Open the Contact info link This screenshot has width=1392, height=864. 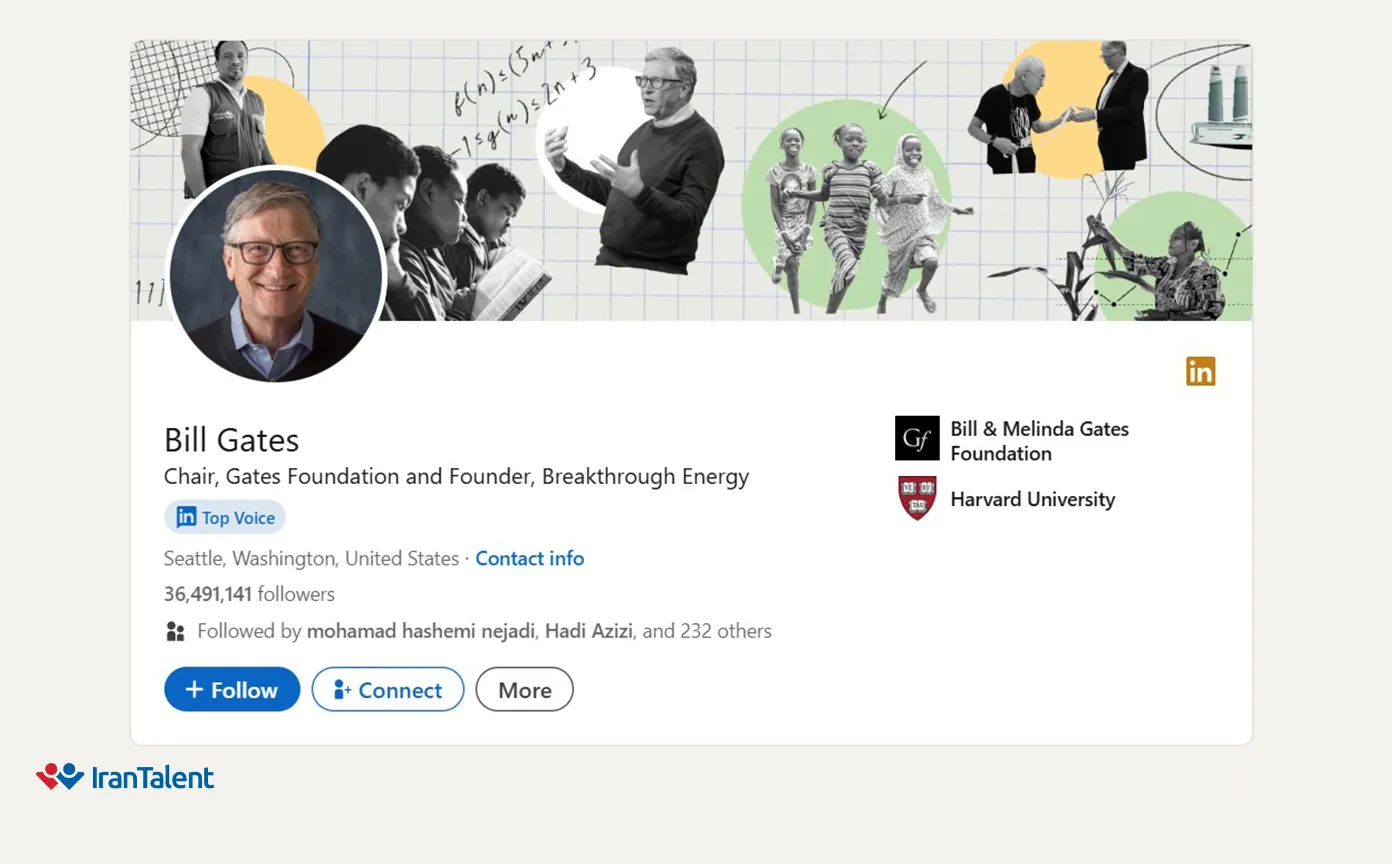coord(529,558)
